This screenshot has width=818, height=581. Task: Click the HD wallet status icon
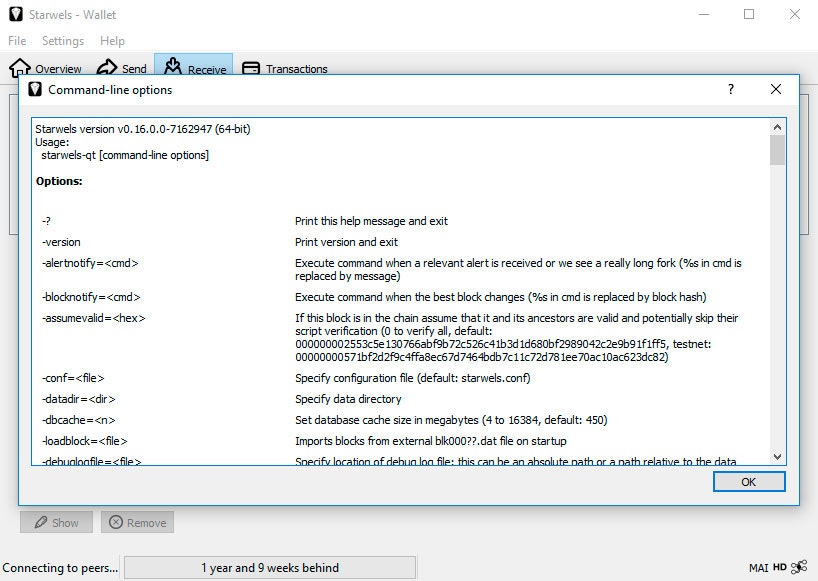pos(779,567)
